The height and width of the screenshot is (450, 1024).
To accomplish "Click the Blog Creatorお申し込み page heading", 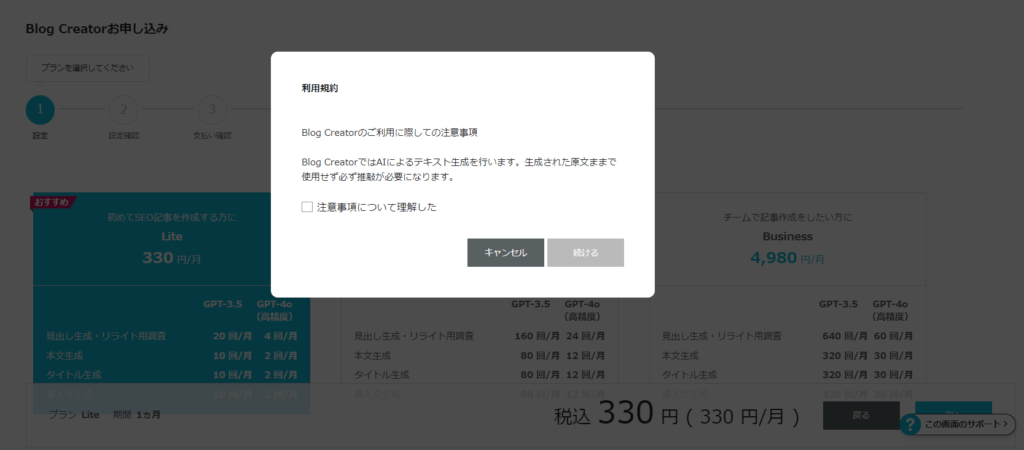I will click(x=97, y=28).
